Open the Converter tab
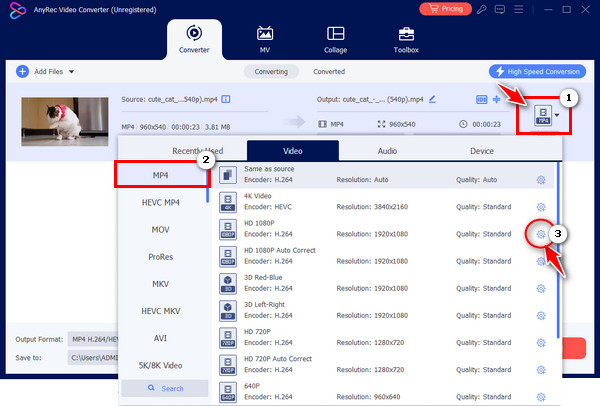600x406 pixels. click(194, 40)
